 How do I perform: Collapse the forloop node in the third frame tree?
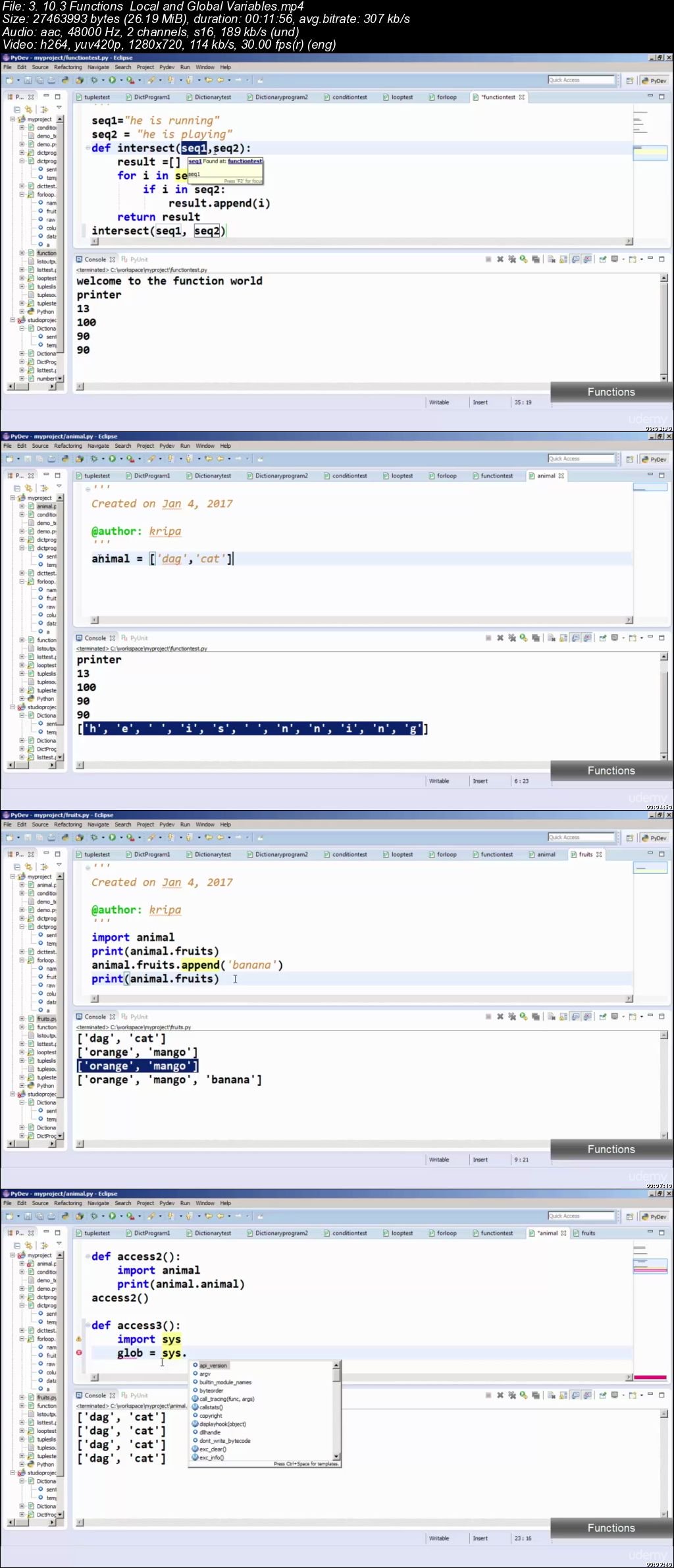22,960
